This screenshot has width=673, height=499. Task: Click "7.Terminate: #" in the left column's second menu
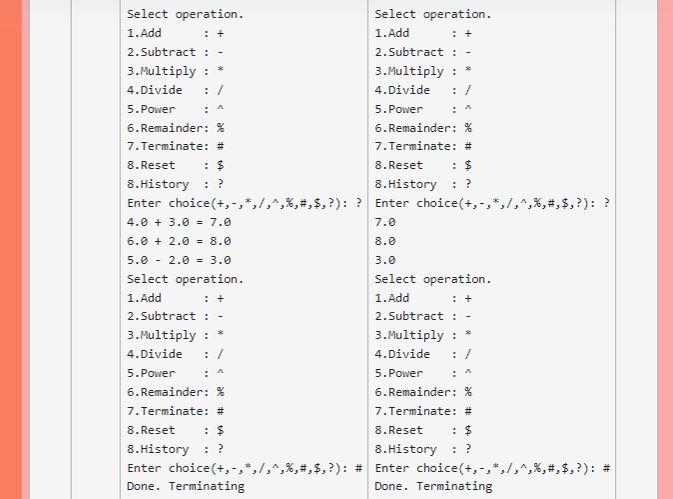click(x=176, y=411)
